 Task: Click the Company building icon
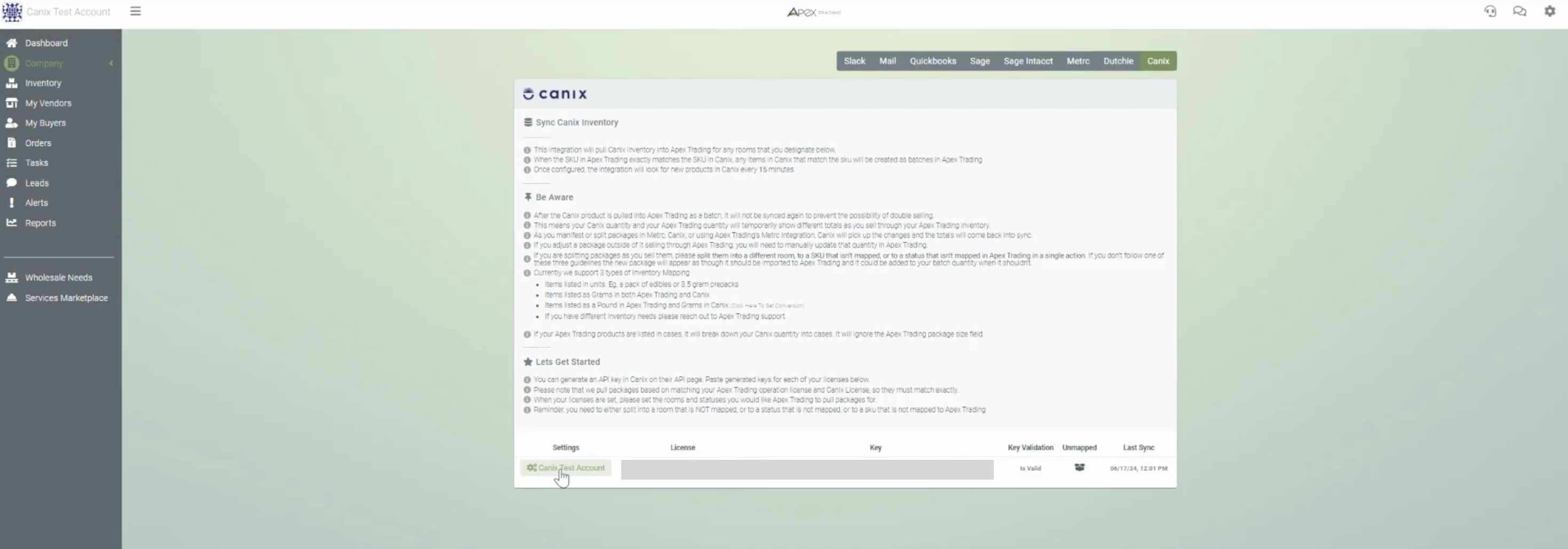12,63
